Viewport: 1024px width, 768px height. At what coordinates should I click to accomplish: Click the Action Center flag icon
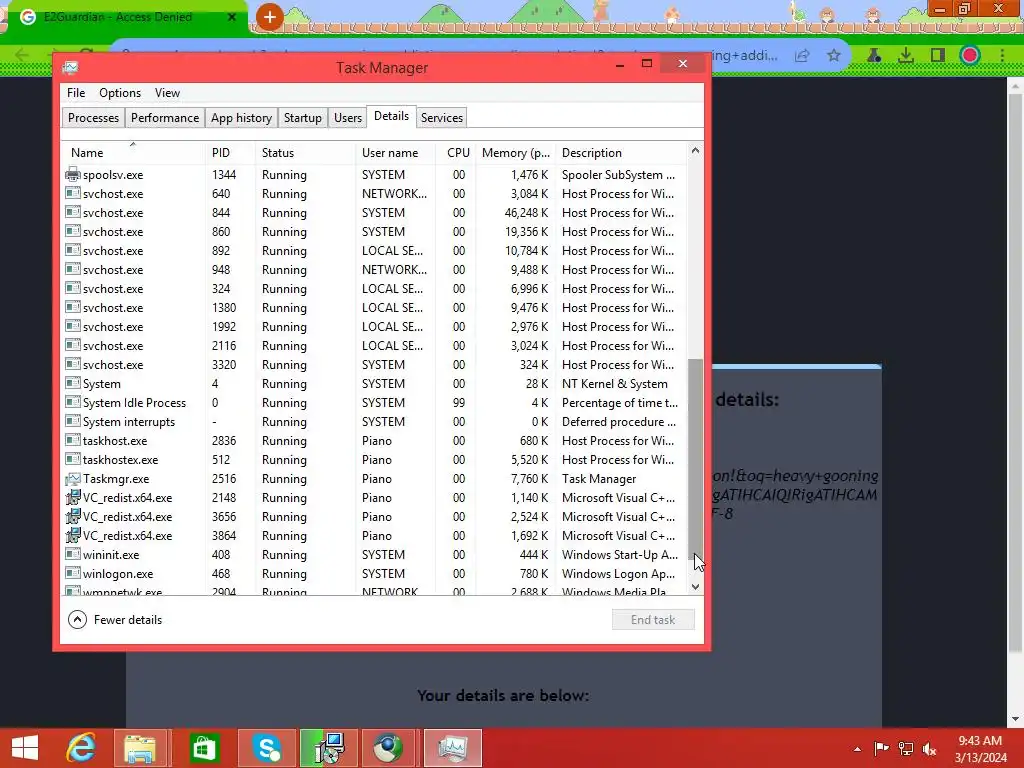pyautogui.click(x=881, y=748)
